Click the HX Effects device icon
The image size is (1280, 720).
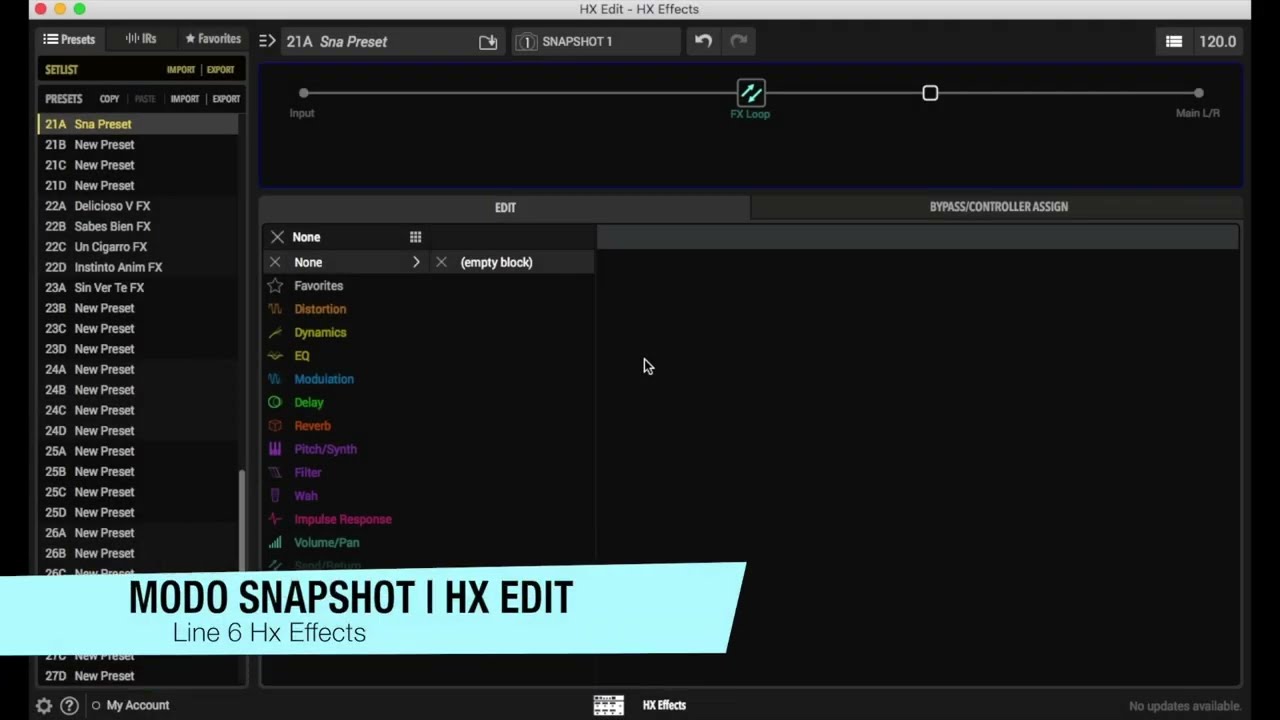pos(608,705)
